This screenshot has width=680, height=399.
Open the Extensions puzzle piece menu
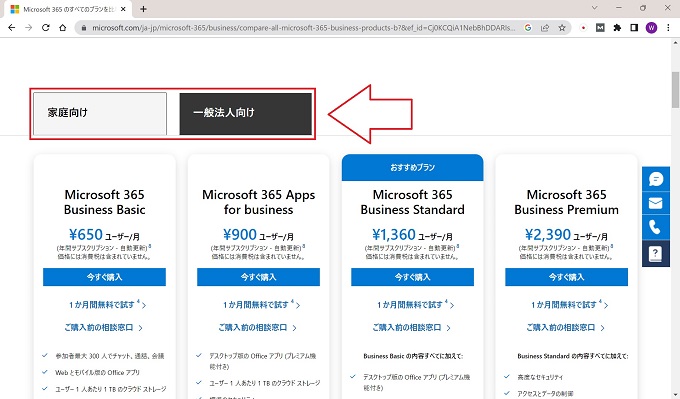[x=617, y=27]
